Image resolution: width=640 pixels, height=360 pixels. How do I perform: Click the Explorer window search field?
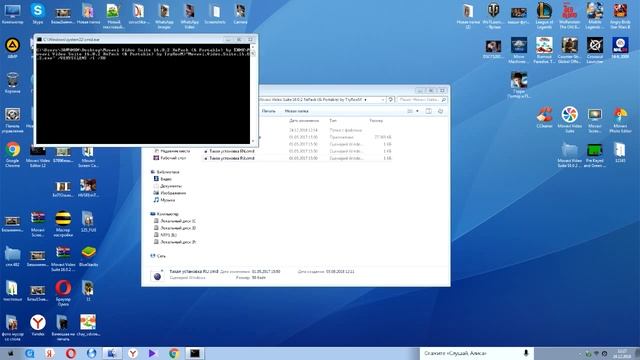point(422,100)
